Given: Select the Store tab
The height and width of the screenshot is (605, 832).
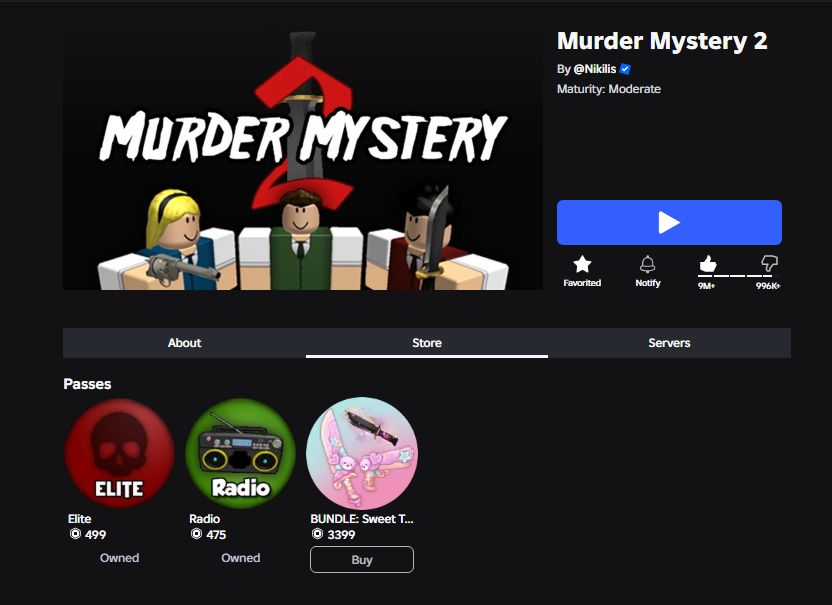Looking at the screenshot, I should click(x=427, y=343).
